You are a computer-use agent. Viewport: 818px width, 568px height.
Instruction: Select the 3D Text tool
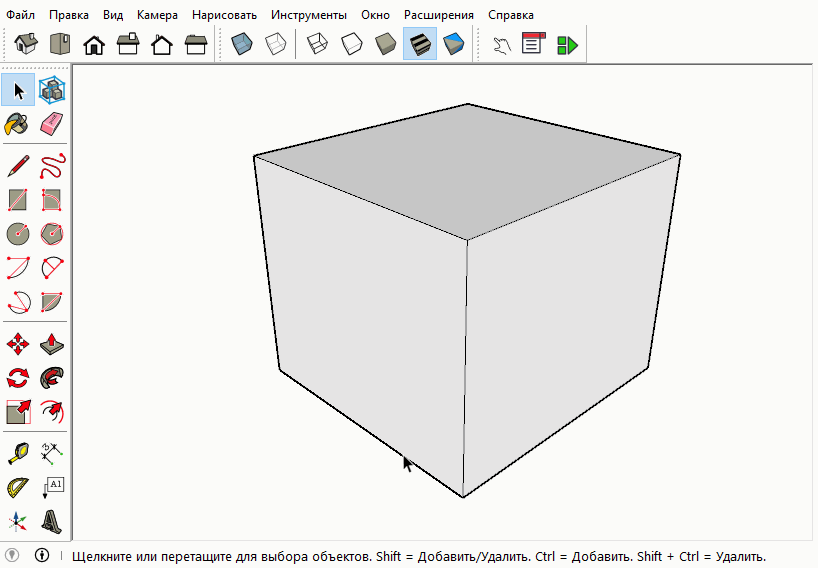[52, 522]
